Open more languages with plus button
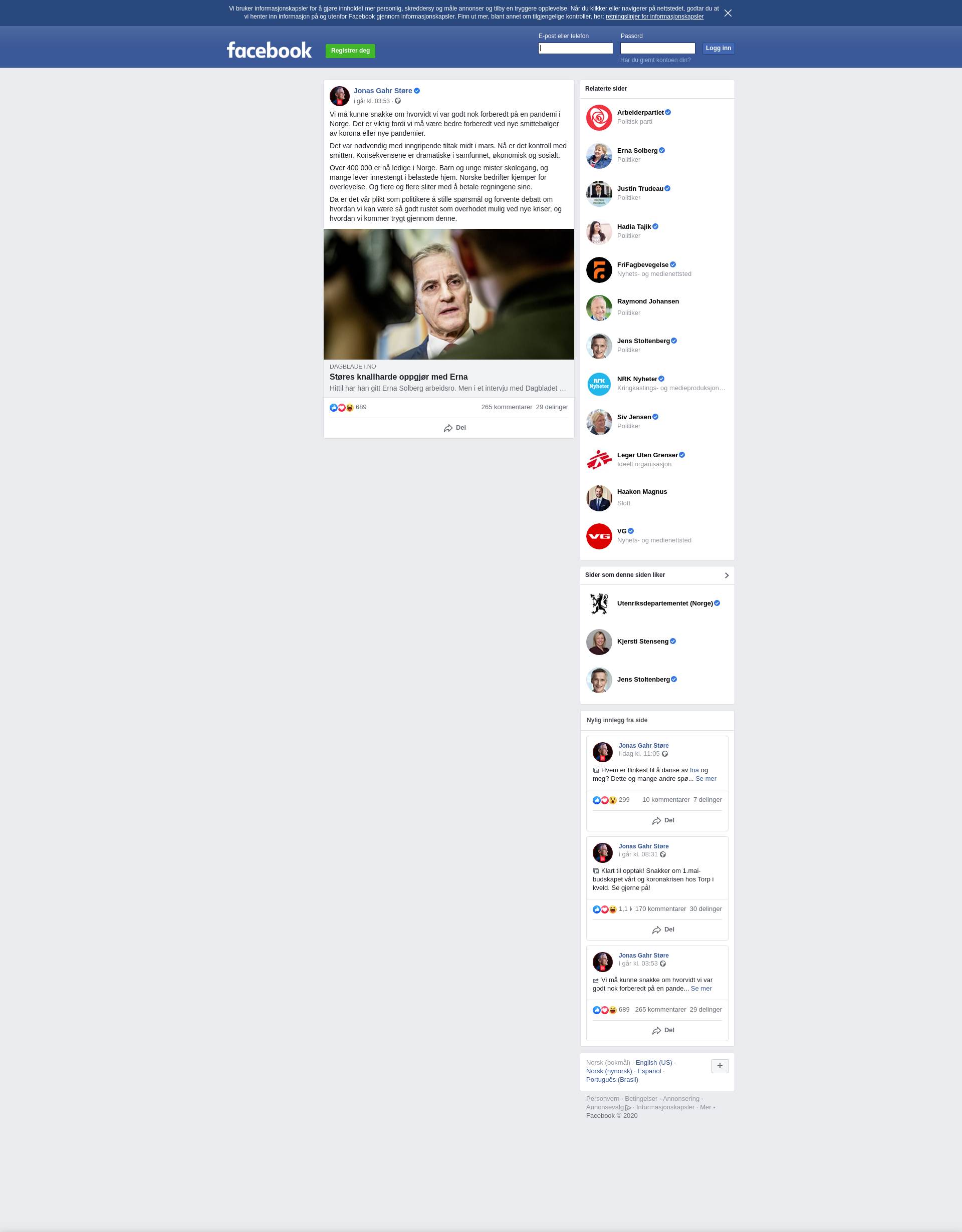Viewport: 962px width, 1232px height. pos(719,1066)
